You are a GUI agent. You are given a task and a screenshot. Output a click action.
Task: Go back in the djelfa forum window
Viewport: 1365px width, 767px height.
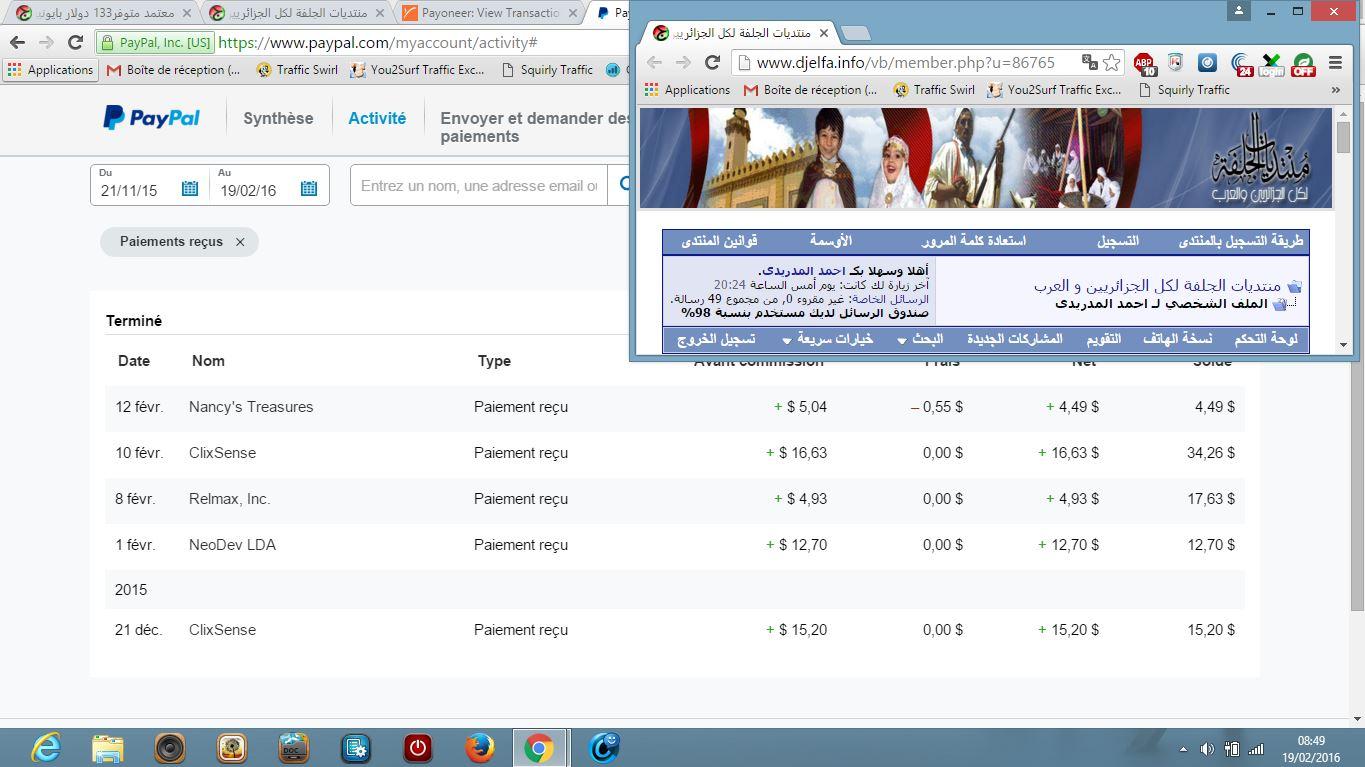[x=655, y=62]
